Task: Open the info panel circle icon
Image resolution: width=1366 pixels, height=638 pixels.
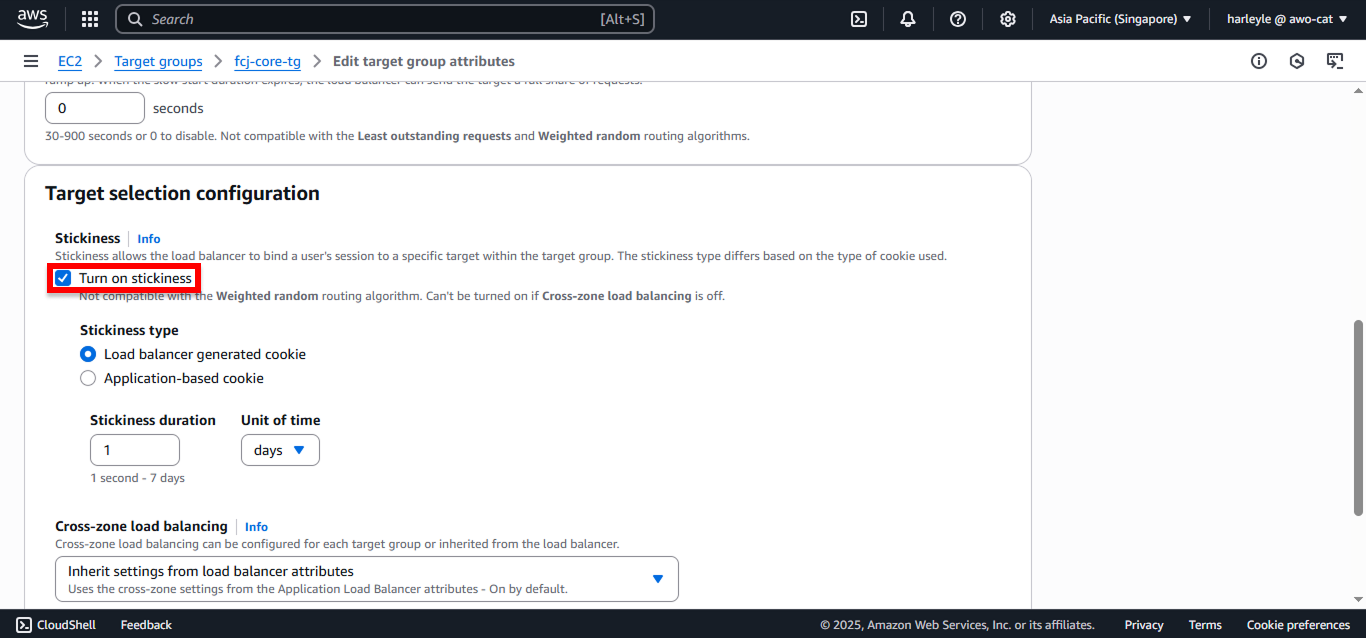Action: tap(1259, 61)
